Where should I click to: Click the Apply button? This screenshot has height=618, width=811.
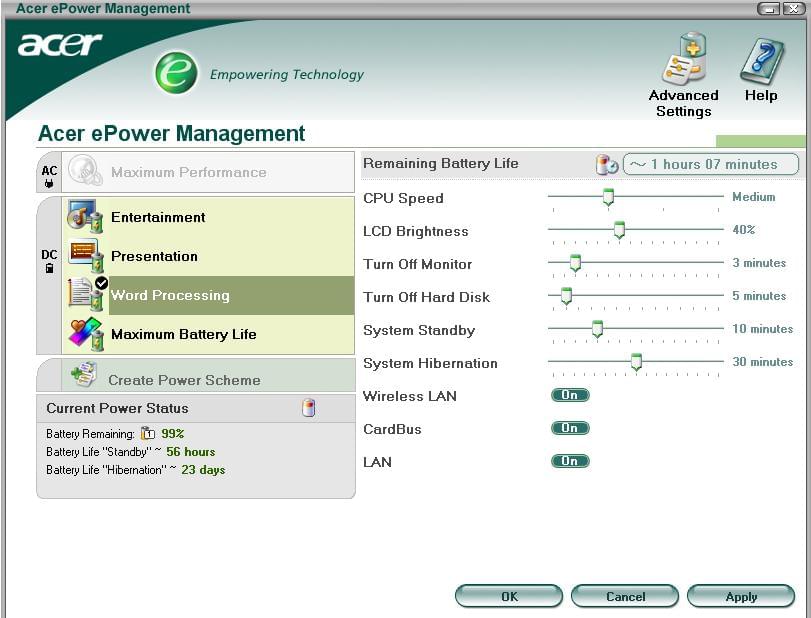click(741, 596)
